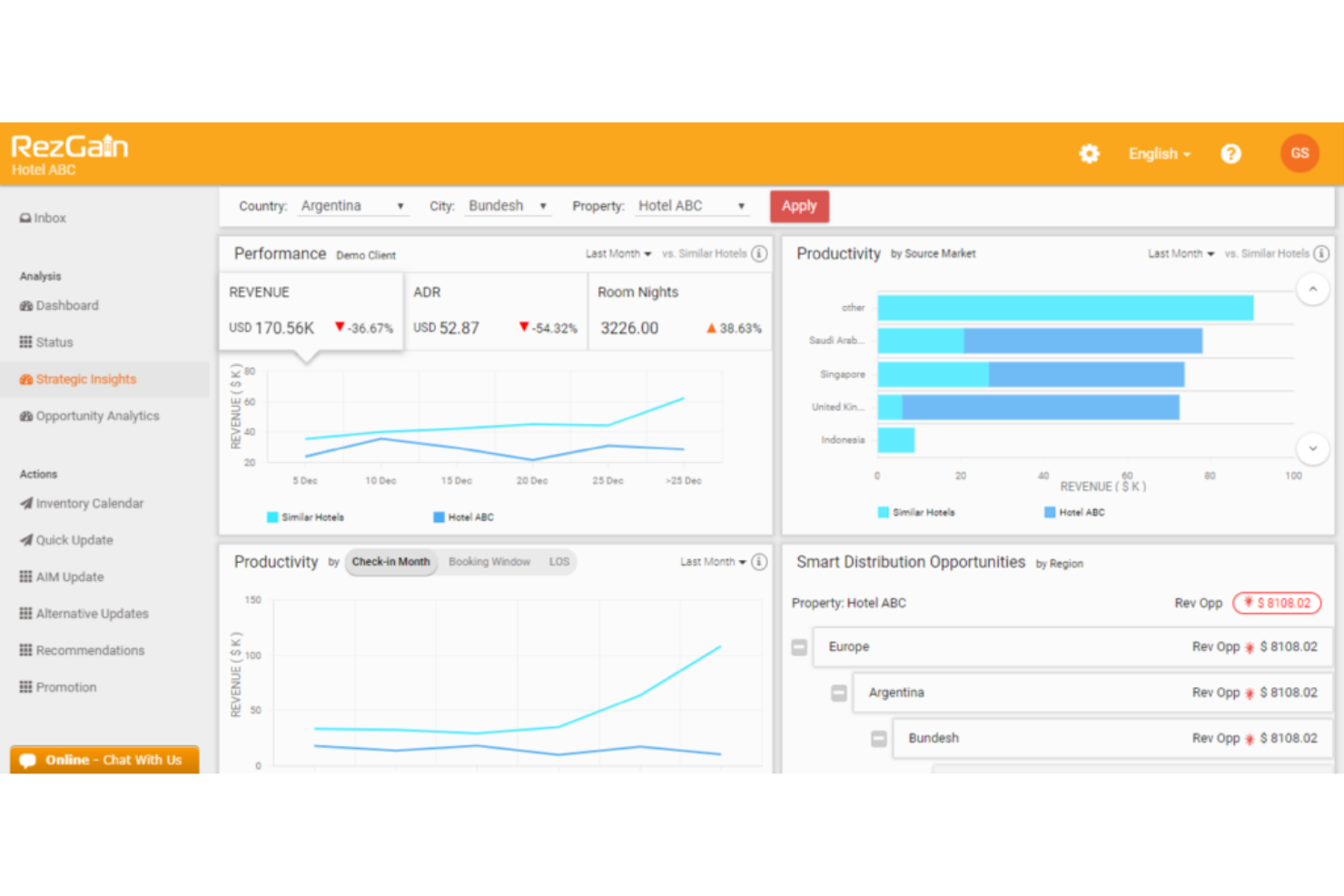The image size is (1344, 896).
Task: Open the settings gear in the top bar
Action: pos(1089,153)
